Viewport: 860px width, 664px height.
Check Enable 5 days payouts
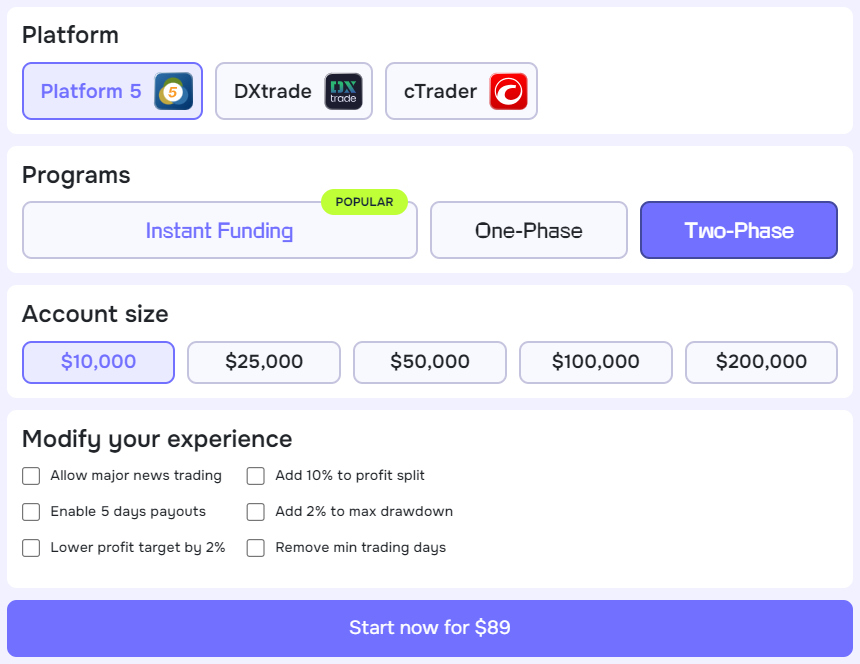point(31,512)
